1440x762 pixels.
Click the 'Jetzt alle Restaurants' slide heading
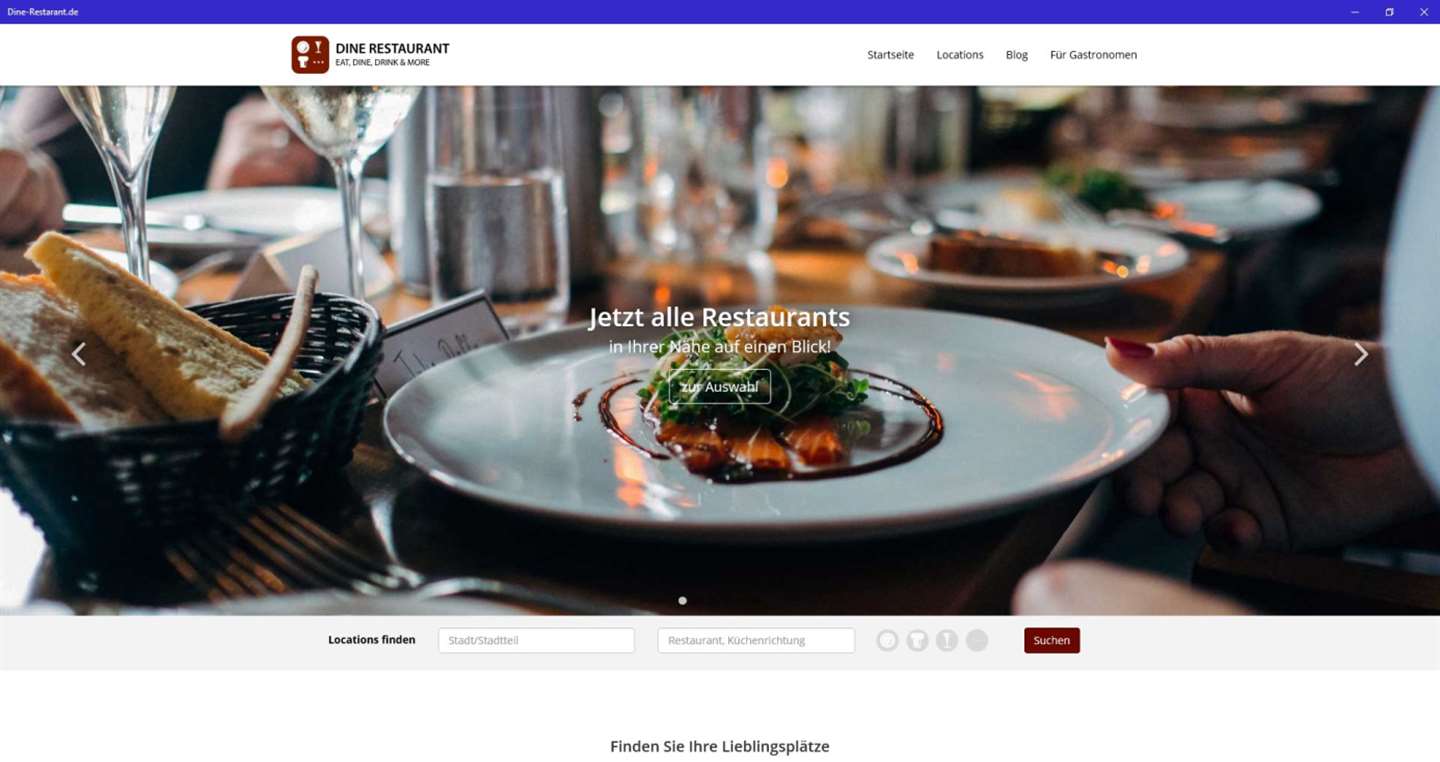719,317
